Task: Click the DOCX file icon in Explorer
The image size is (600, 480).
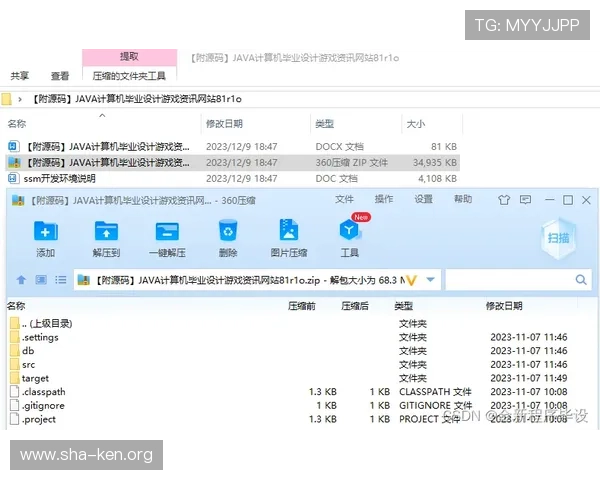Action: pyautogui.click(x=13, y=146)
